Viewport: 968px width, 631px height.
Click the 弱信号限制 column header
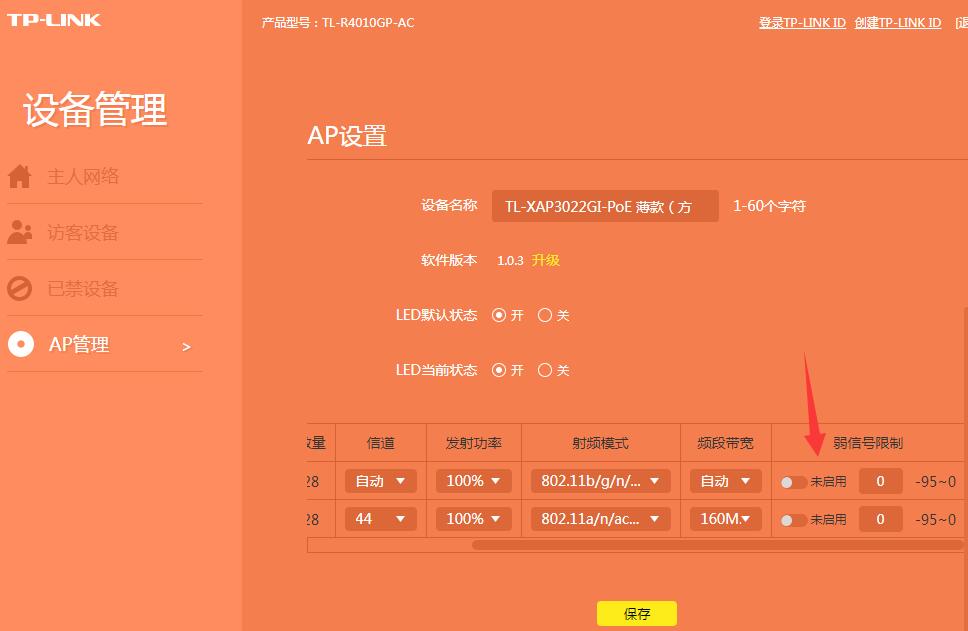click(x=868, y=443)
